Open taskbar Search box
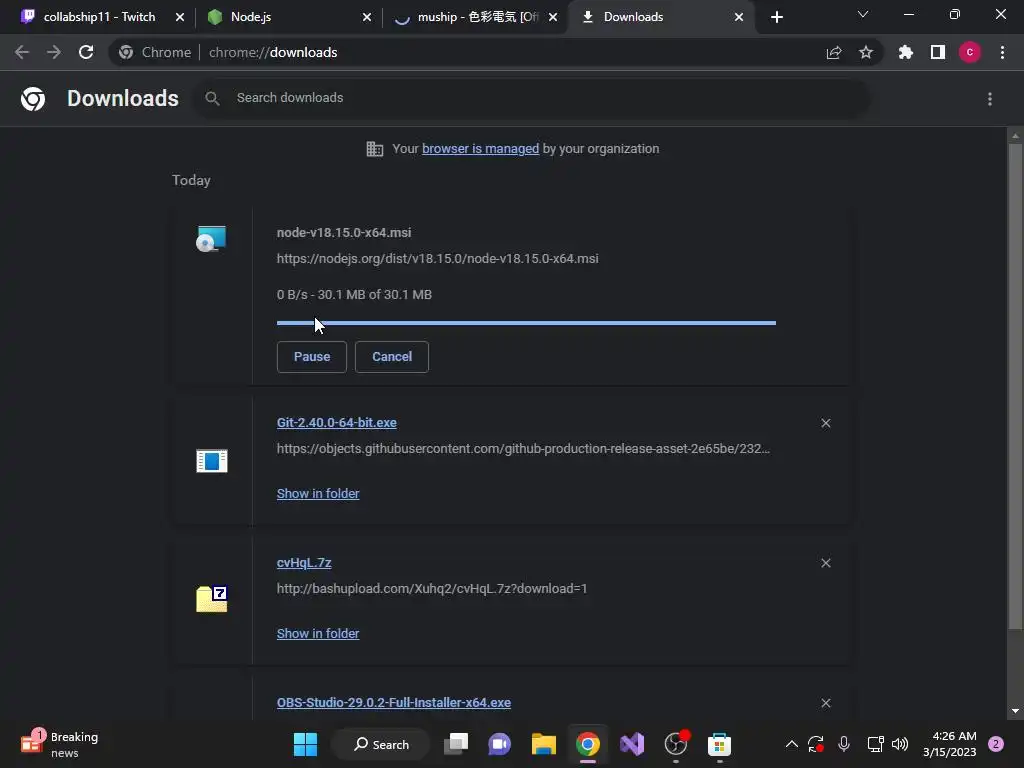1024x768 pixels. [x=381, y=744]
